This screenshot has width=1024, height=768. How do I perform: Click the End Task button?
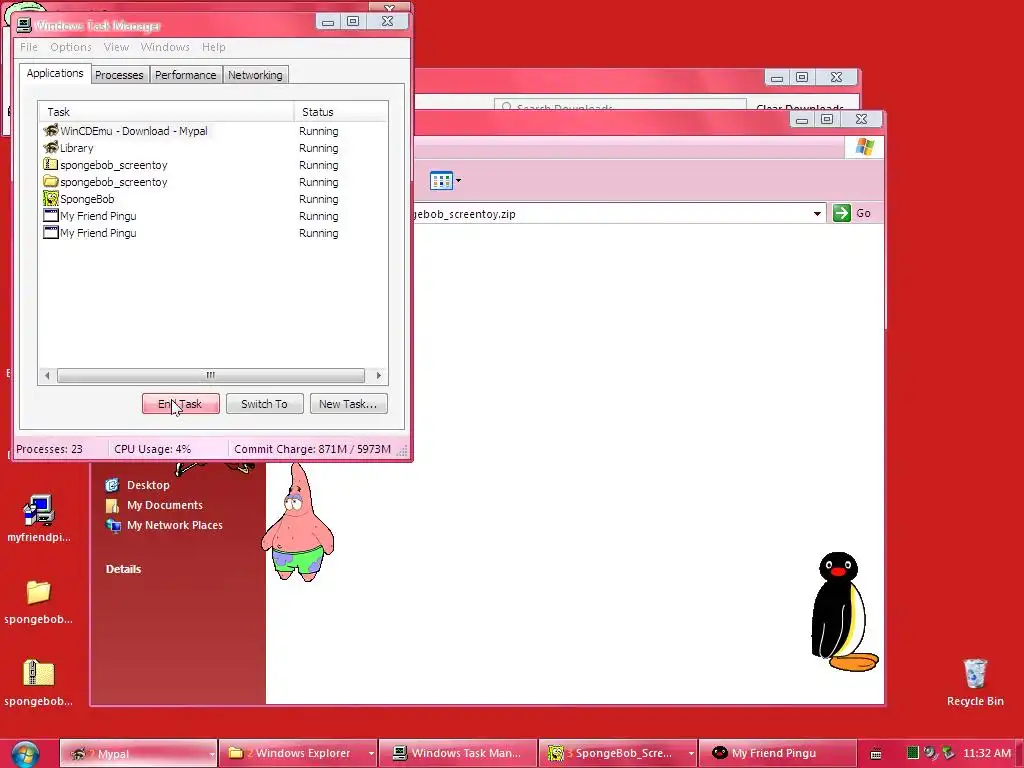(180, 404)
